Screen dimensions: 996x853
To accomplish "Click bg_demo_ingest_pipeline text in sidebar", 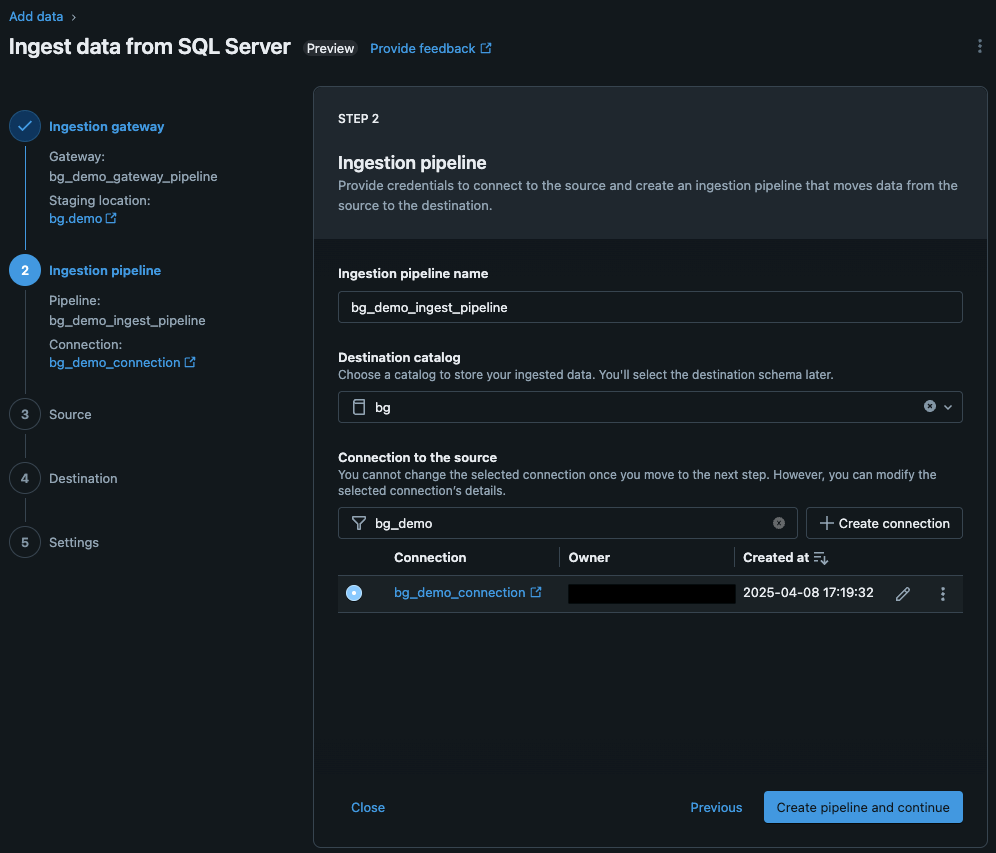I will (x=127, y=321).
